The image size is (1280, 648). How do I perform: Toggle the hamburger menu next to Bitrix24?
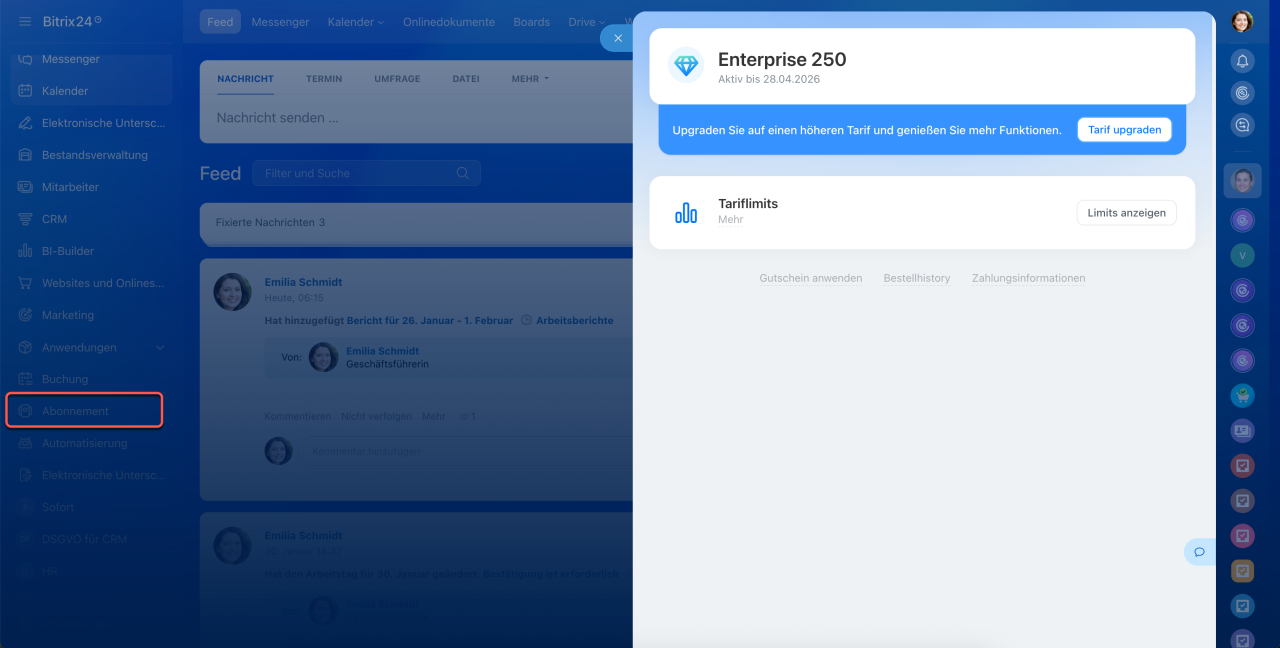(25, 21)
